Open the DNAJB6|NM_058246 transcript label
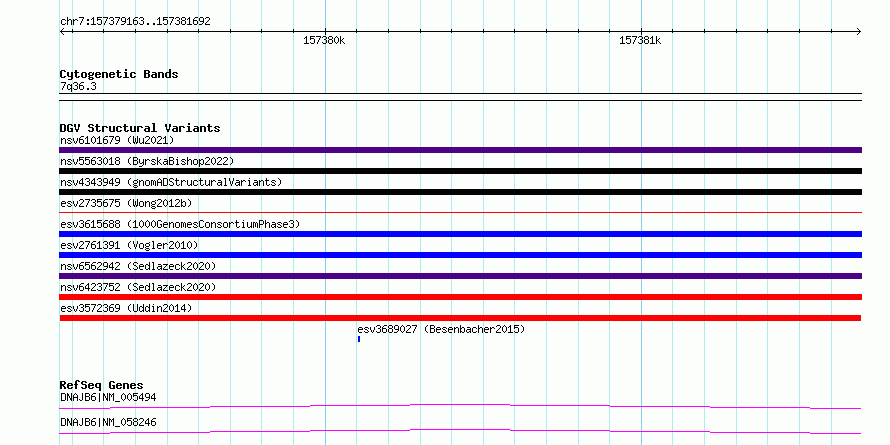This screenshot has height=445, width=890. [x=108, y=422]
